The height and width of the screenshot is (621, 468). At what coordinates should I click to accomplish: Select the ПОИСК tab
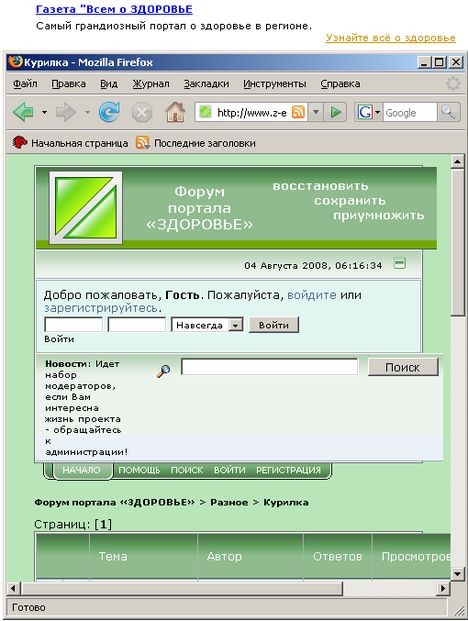[187, 470]
